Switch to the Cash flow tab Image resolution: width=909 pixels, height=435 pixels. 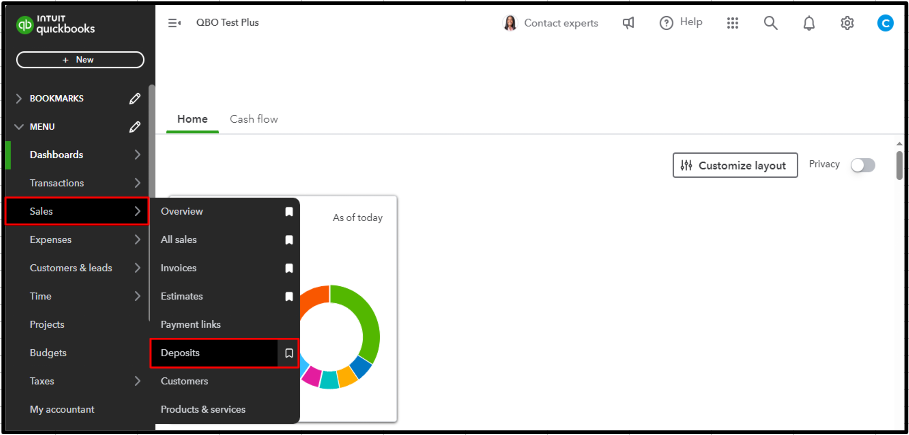(254, 119)
